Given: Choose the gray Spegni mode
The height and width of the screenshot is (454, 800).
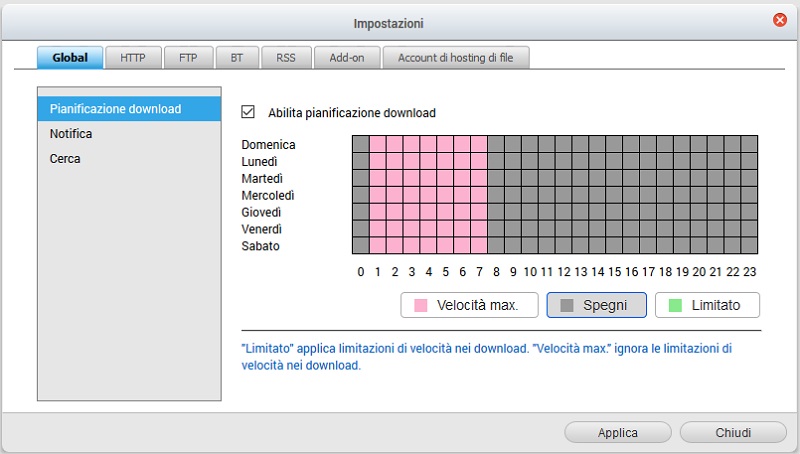Looking at the screenshot, I should pos(596,305).
